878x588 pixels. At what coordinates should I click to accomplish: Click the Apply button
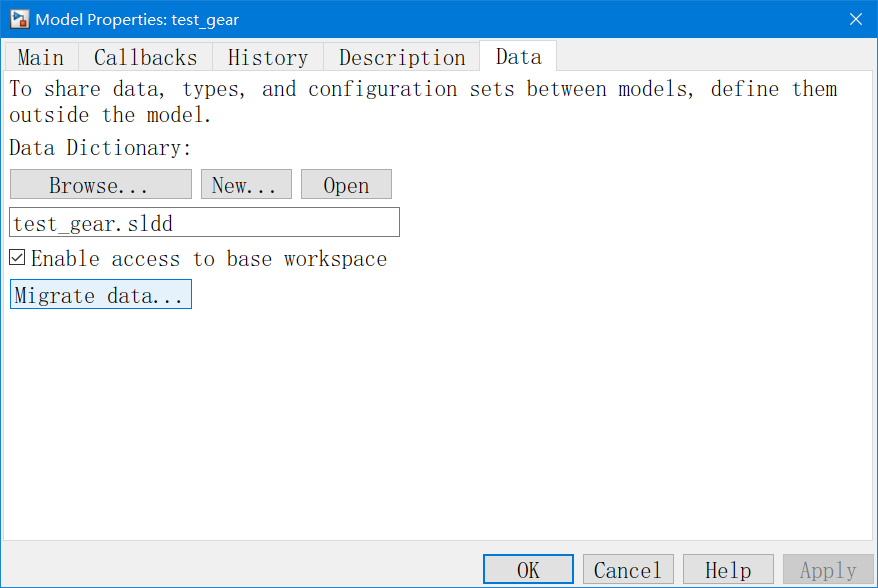tap(828, 570)
